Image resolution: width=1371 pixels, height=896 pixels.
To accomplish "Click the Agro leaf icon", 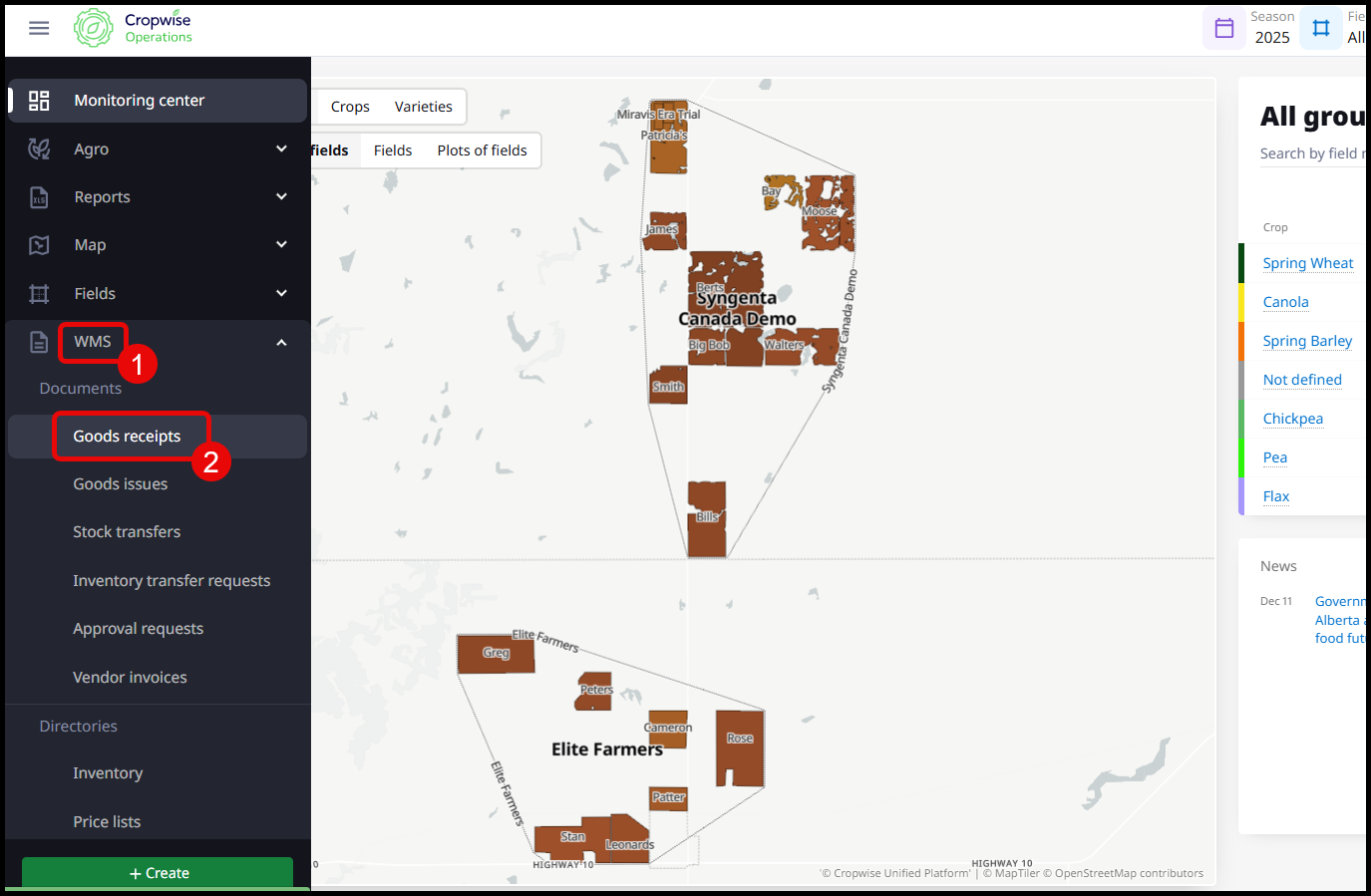I will tap(39, 149).
